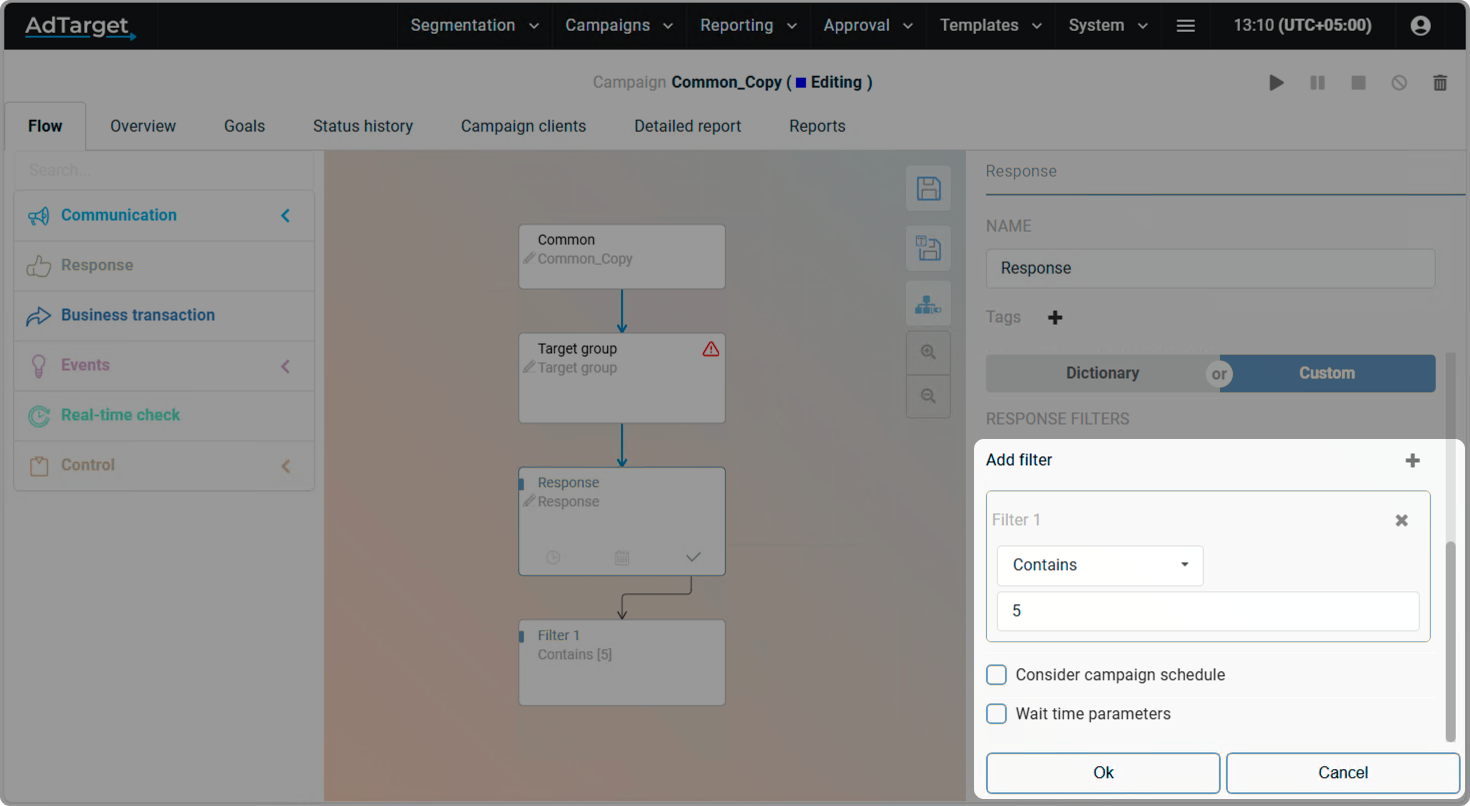Click the zoom out magnifier icon
The height and width of the screenshot is (806, 1470).
pos(928,396)
